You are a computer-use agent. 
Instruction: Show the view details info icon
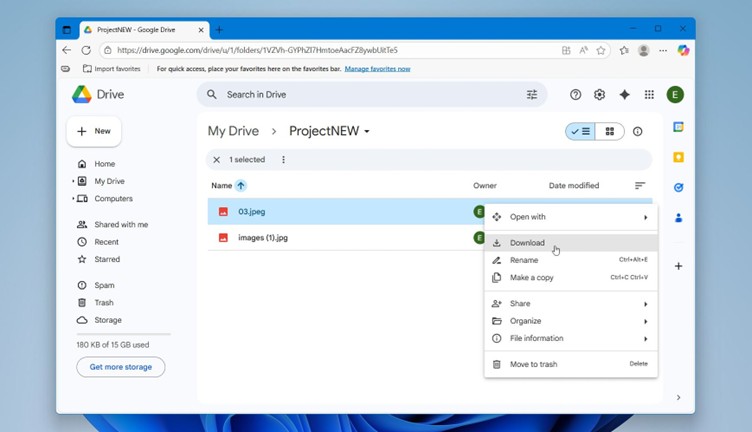[x=638, y=131]
